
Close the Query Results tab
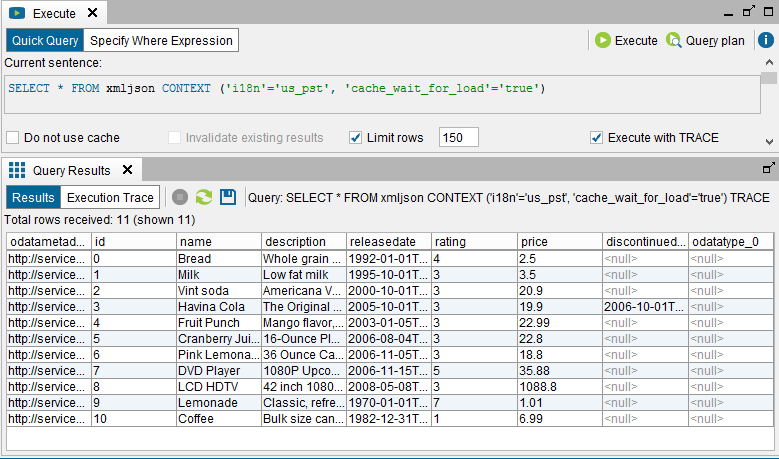point(128,170)
